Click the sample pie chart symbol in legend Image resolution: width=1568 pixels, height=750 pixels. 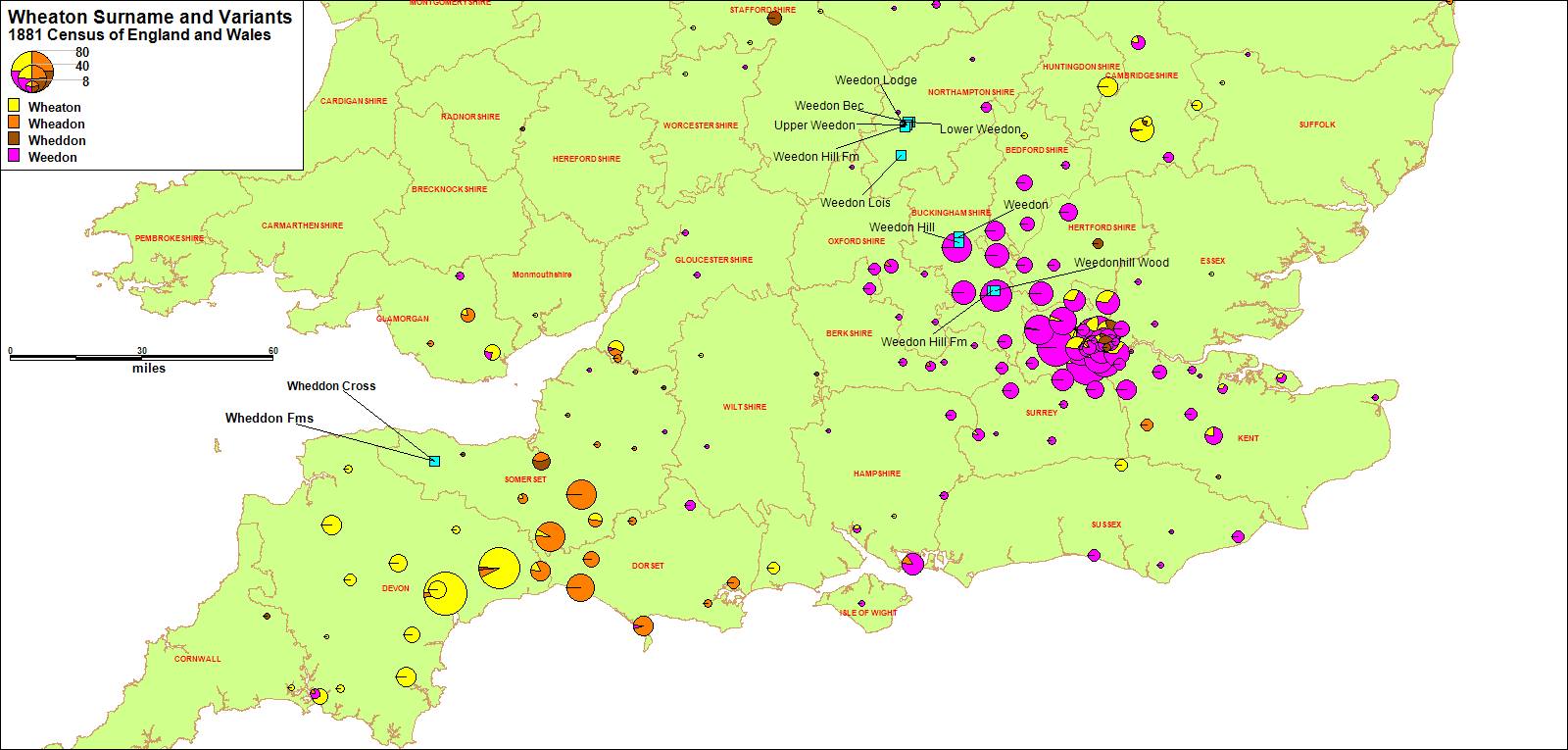(x=31, y=70)
